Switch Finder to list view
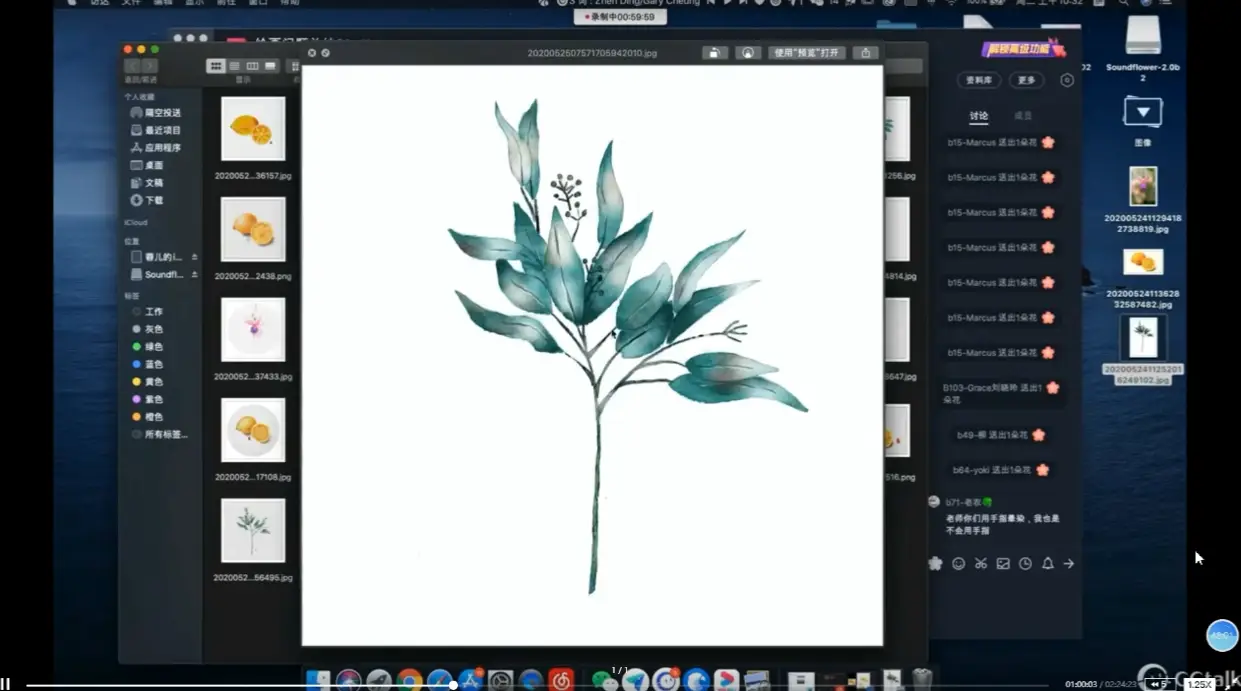The image size is (1241, 691). click(x=234, y=66)
